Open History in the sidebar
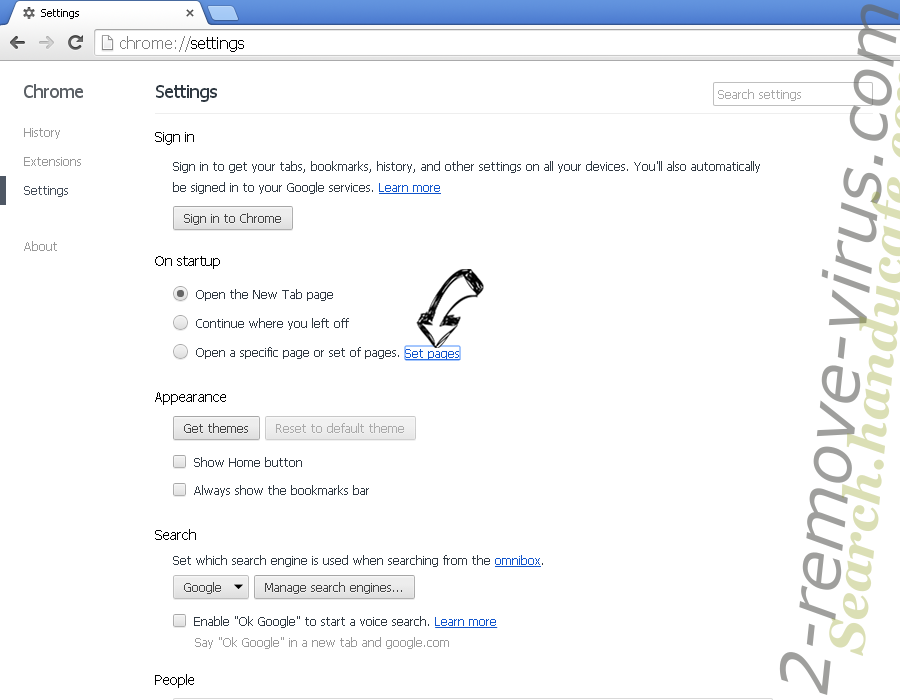900x700 pixels. coord(41,133)
